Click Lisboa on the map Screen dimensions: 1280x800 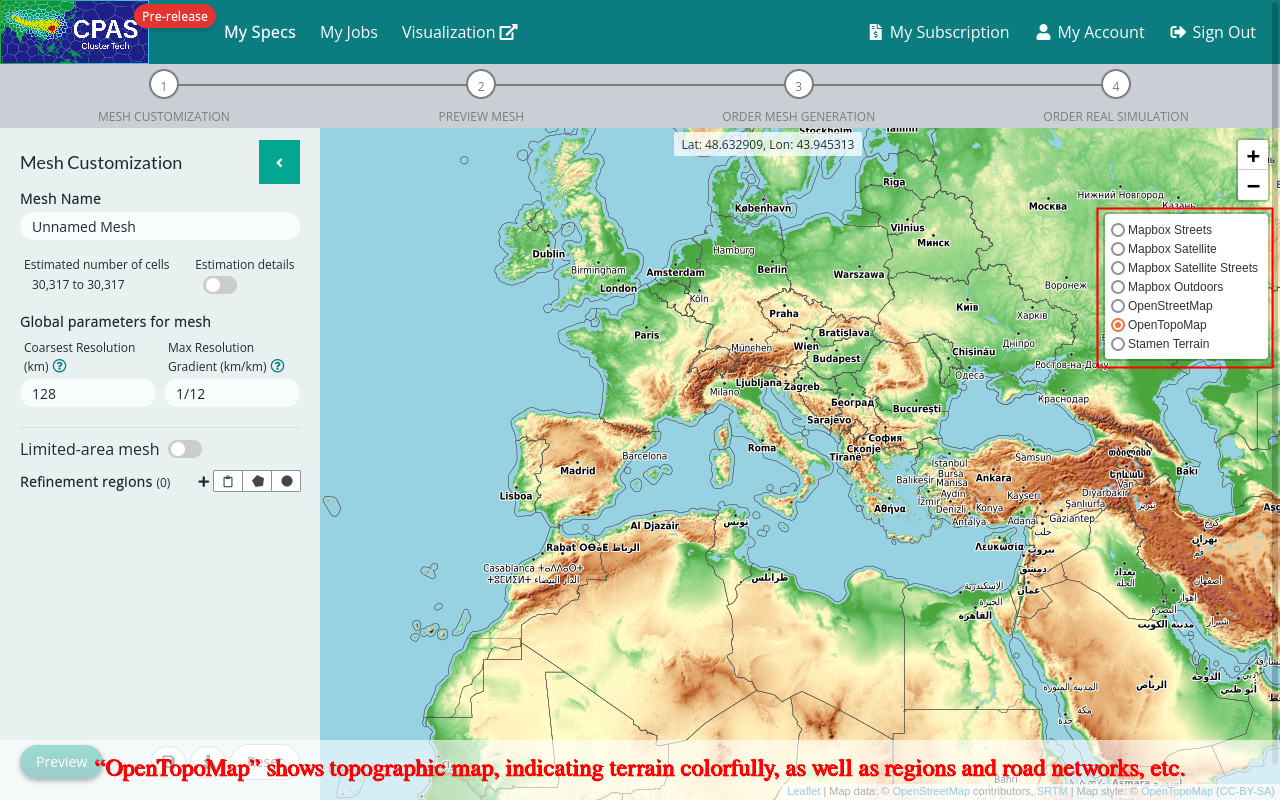click(x=516, y=496)
